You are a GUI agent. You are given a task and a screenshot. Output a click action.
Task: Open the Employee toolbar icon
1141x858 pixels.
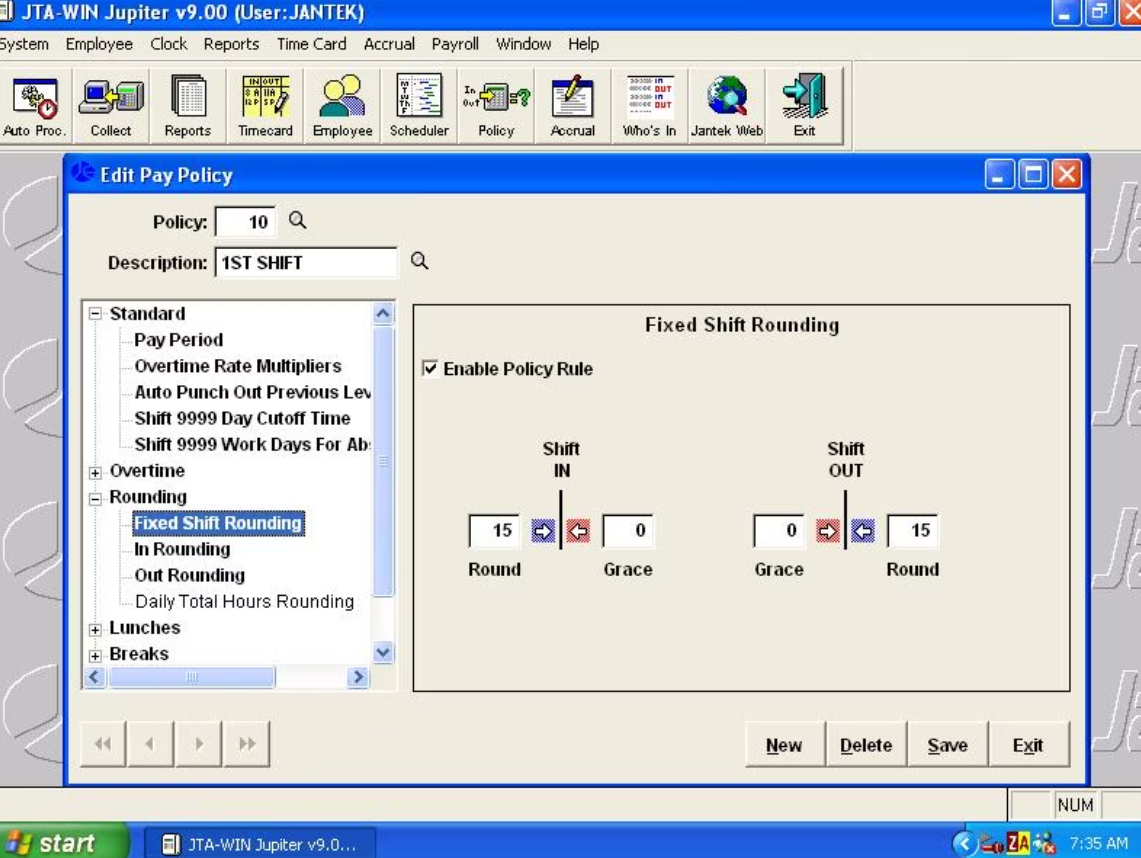coord(342,106)
